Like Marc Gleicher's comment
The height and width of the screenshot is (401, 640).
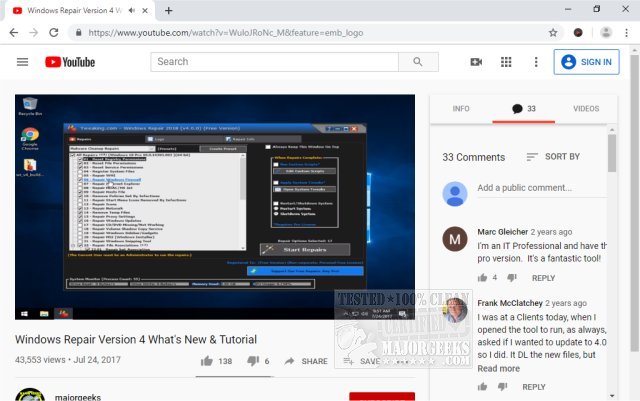click(x=482, y=278)
